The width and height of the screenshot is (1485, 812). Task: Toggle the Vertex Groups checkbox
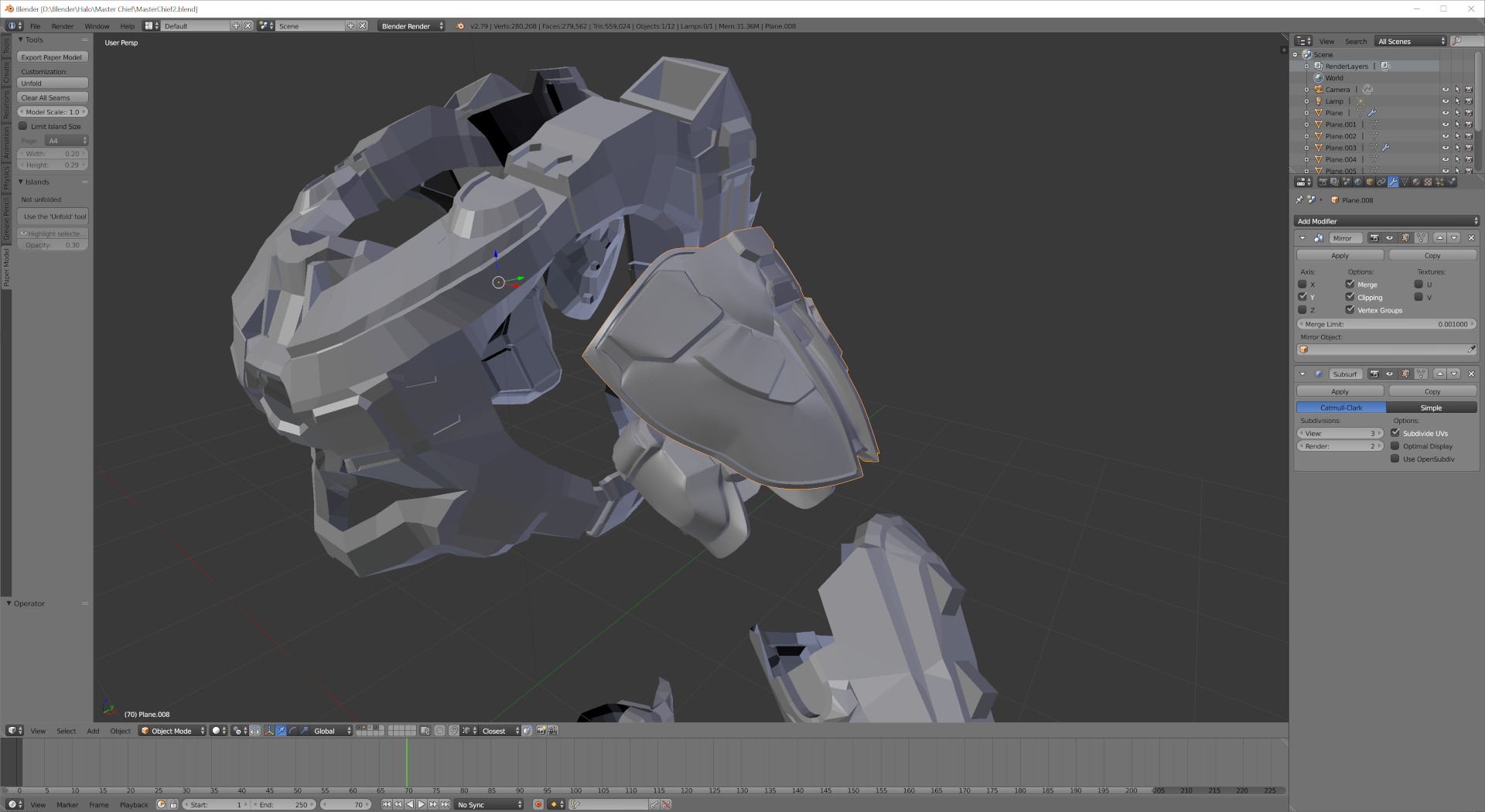tap(1350, 310)
